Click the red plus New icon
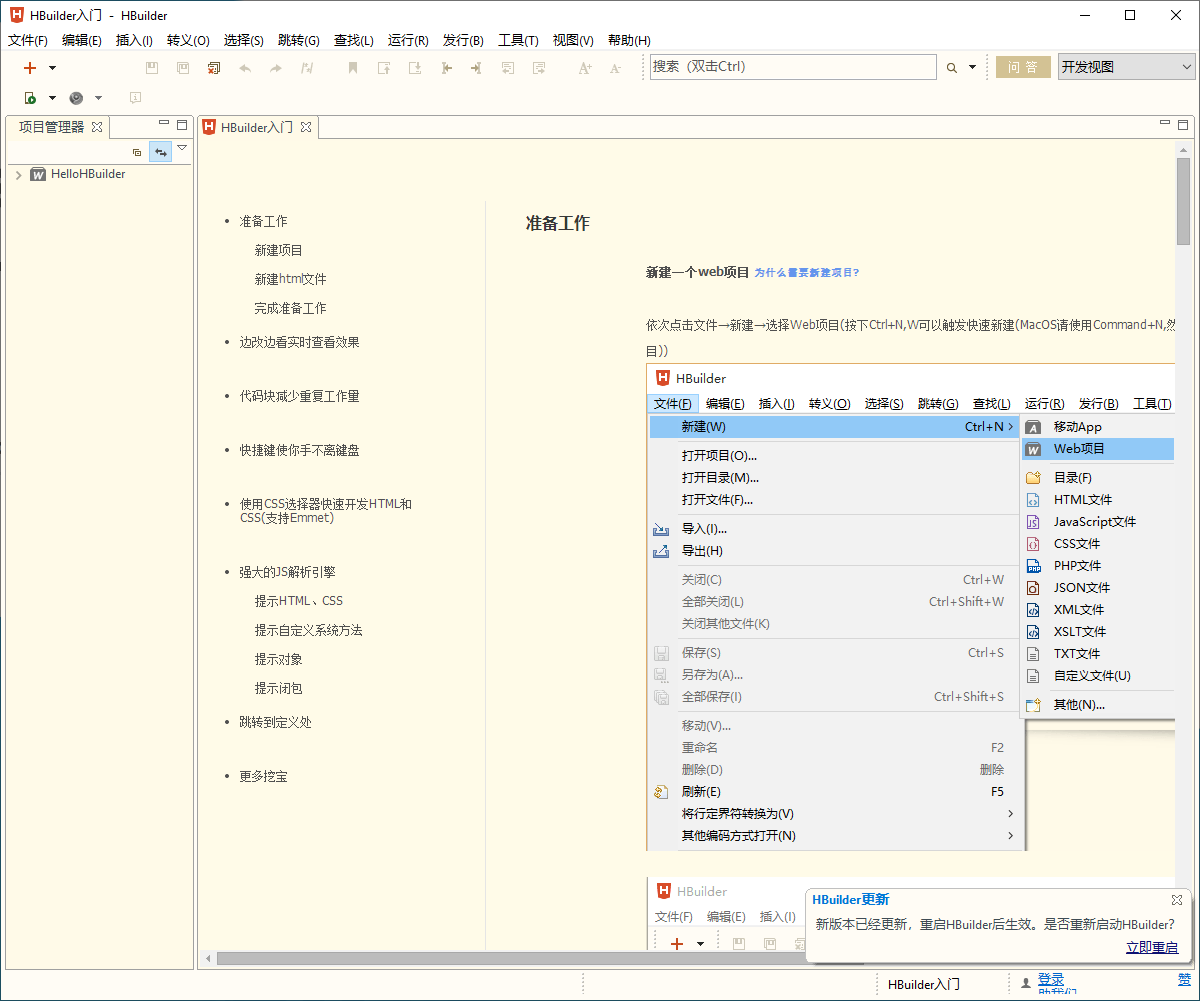 click(x=30, y=68)
